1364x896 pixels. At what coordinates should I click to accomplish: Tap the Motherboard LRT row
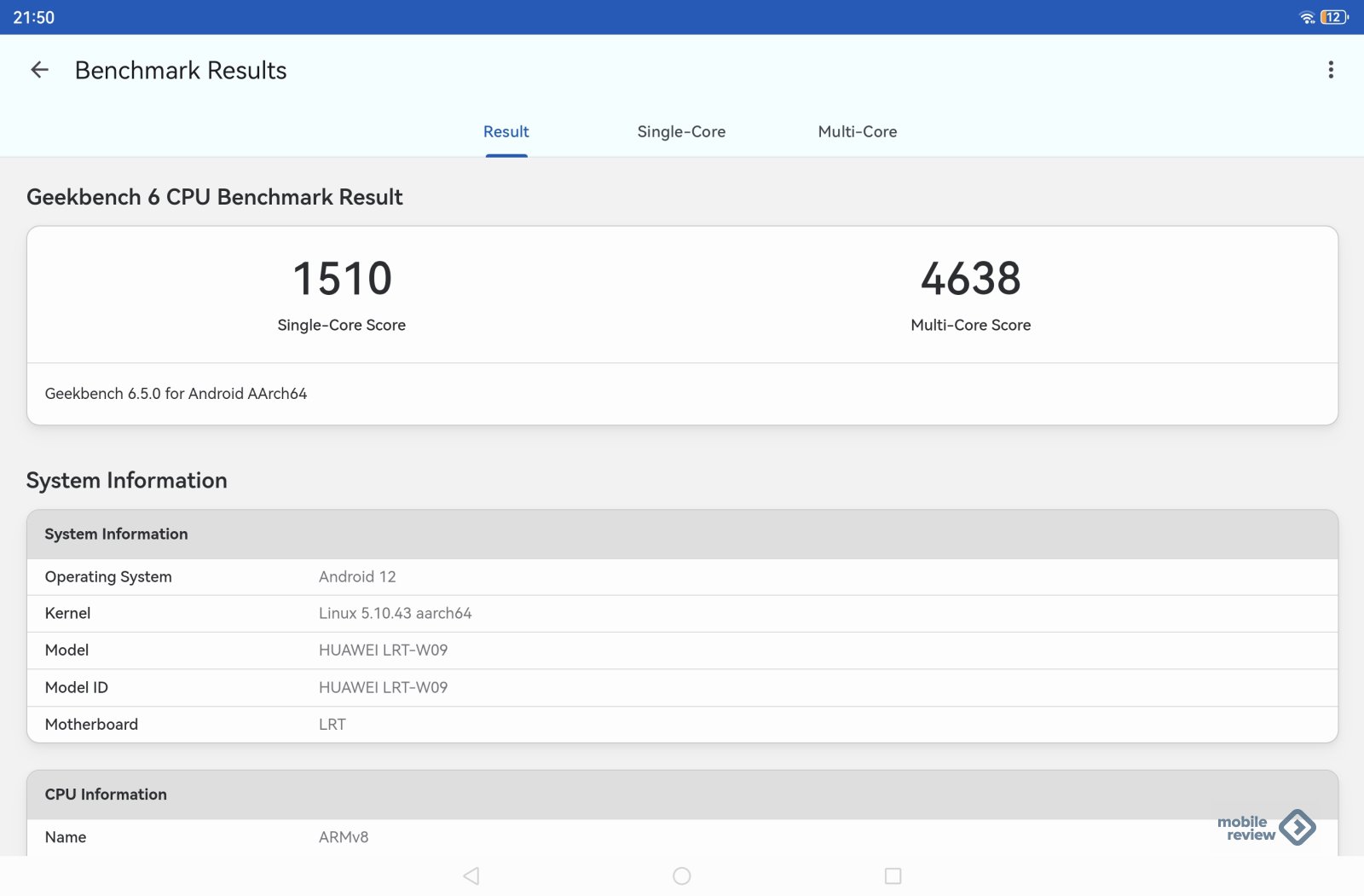point(682,725)
